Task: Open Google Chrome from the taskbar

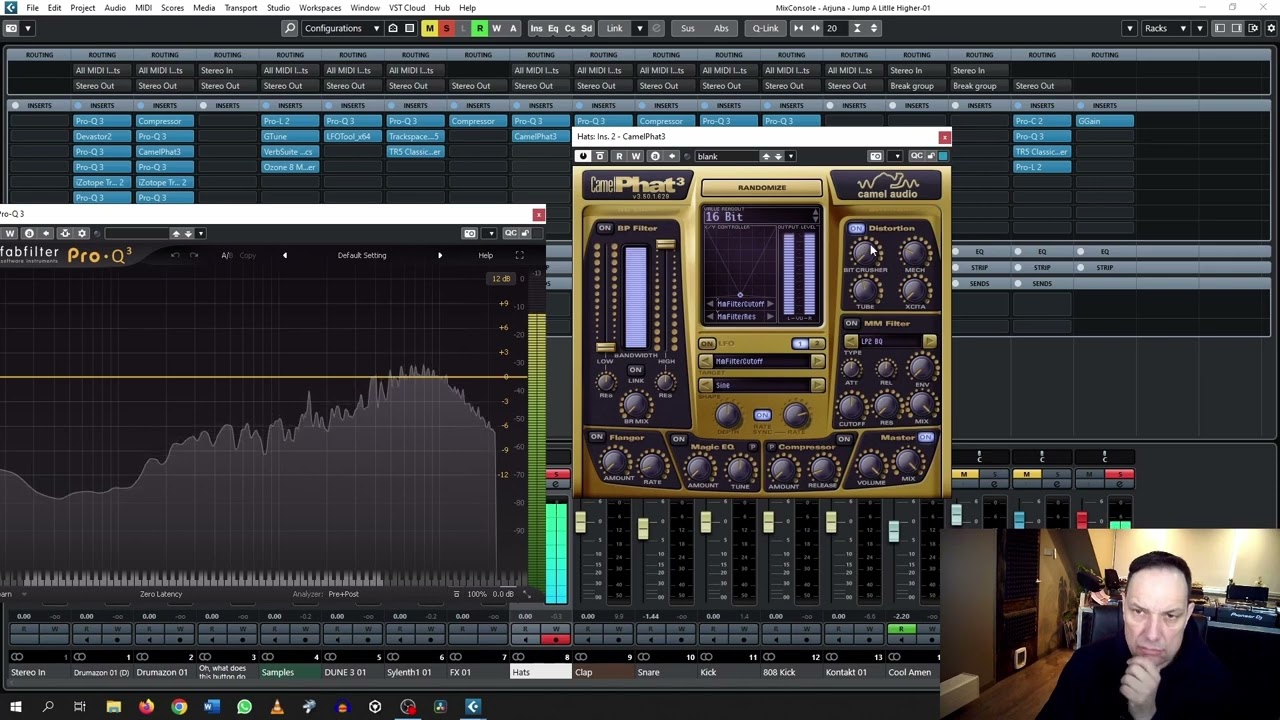Action: coord(179,707)
